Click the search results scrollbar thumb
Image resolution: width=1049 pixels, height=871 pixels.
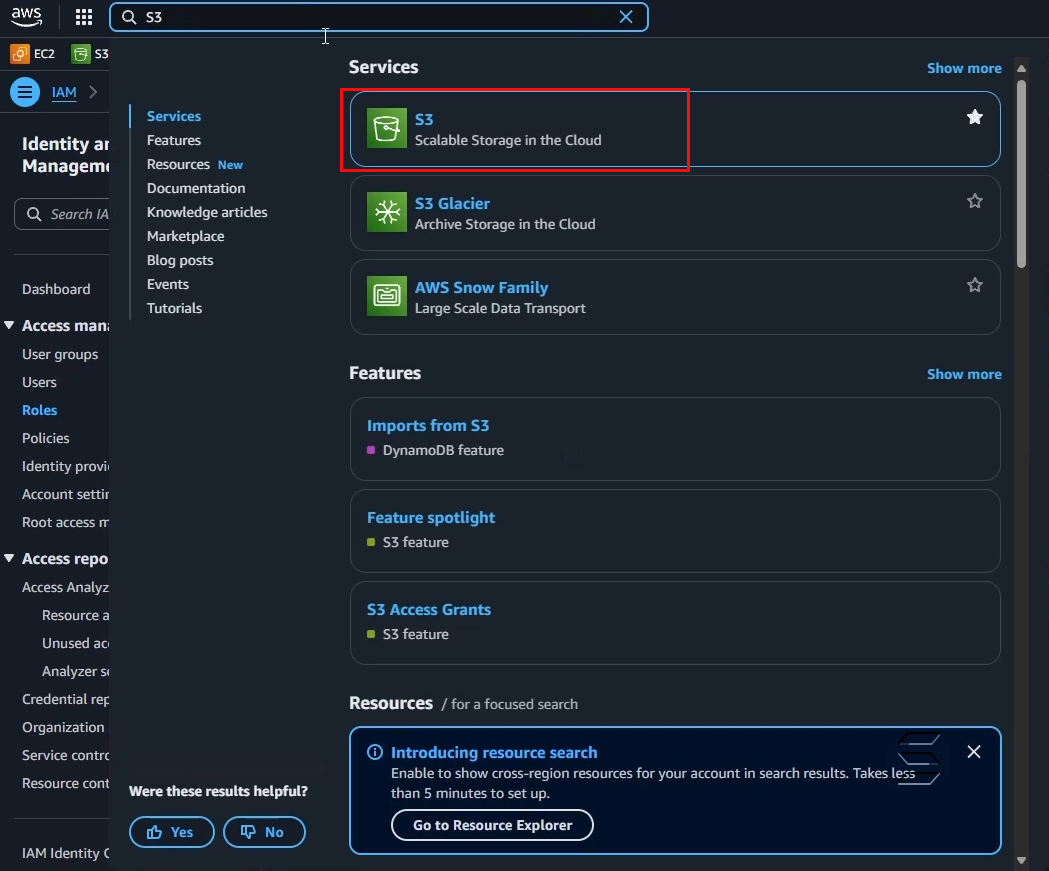pyautogui.click(x=1021, y=174)
